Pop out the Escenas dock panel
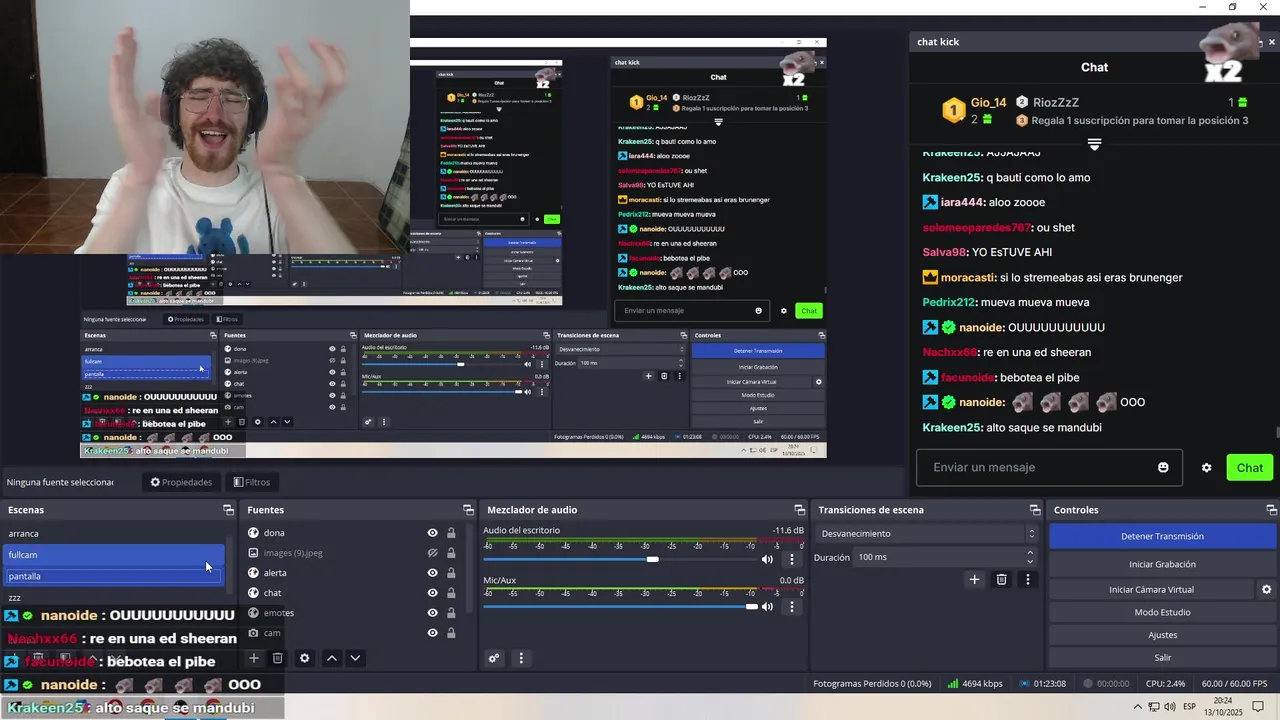 click(228, 510)
